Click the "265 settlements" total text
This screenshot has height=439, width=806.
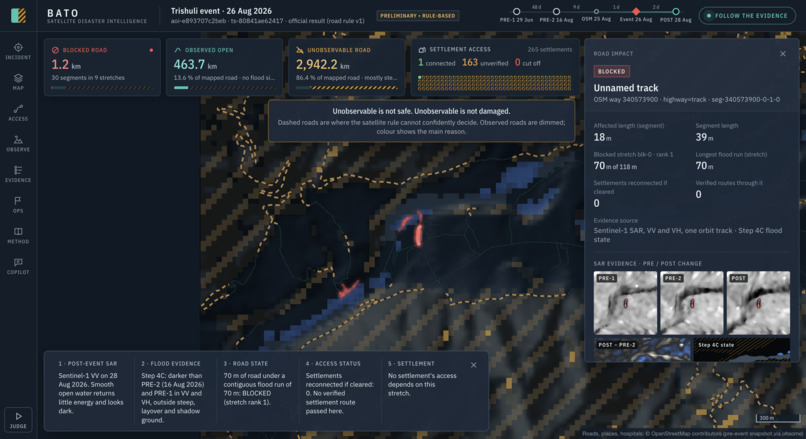pos(549,50)
